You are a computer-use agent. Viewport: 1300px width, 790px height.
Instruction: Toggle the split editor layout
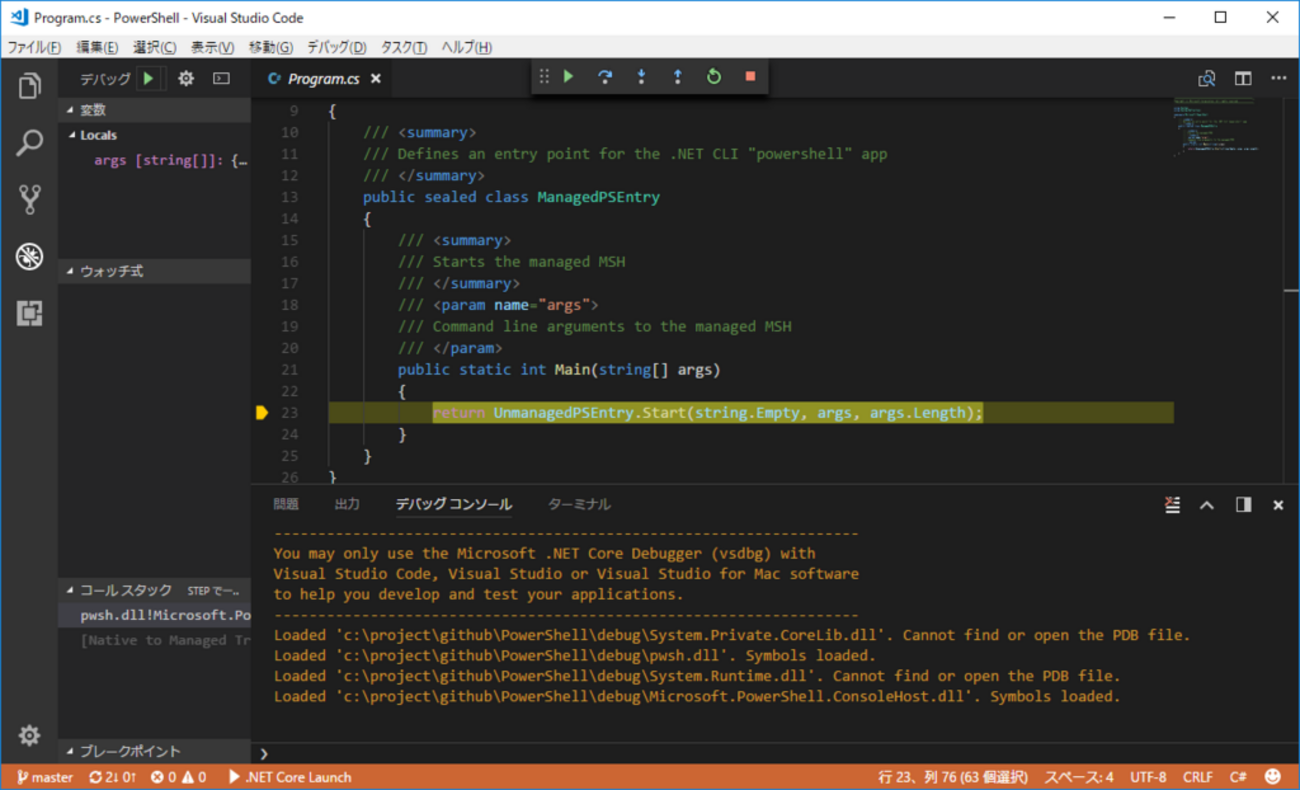click(x=1243, y=79)
